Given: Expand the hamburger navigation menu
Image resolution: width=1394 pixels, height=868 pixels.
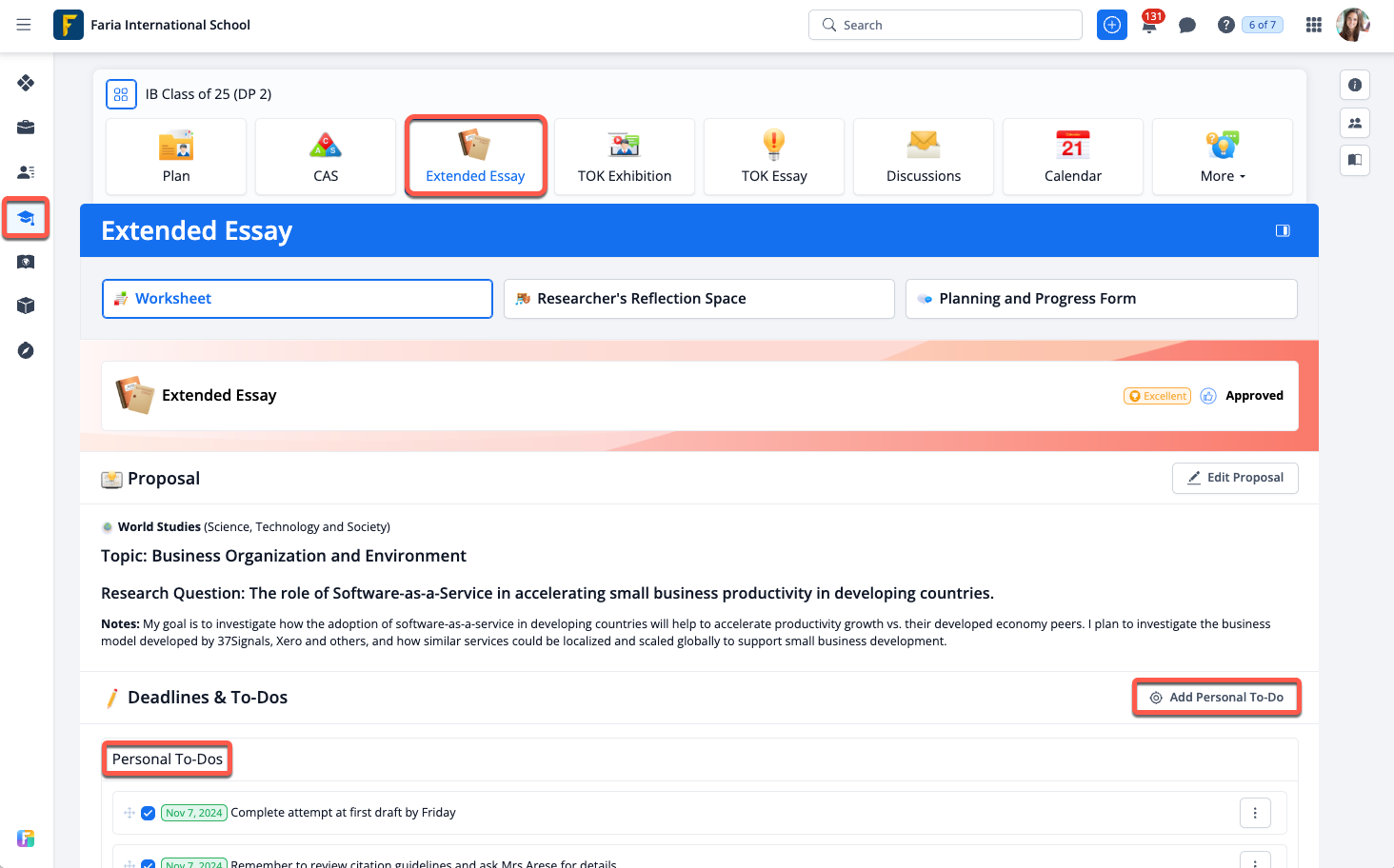Looking at the screenshot, I should pyautogui.click(x=24, y=25).
